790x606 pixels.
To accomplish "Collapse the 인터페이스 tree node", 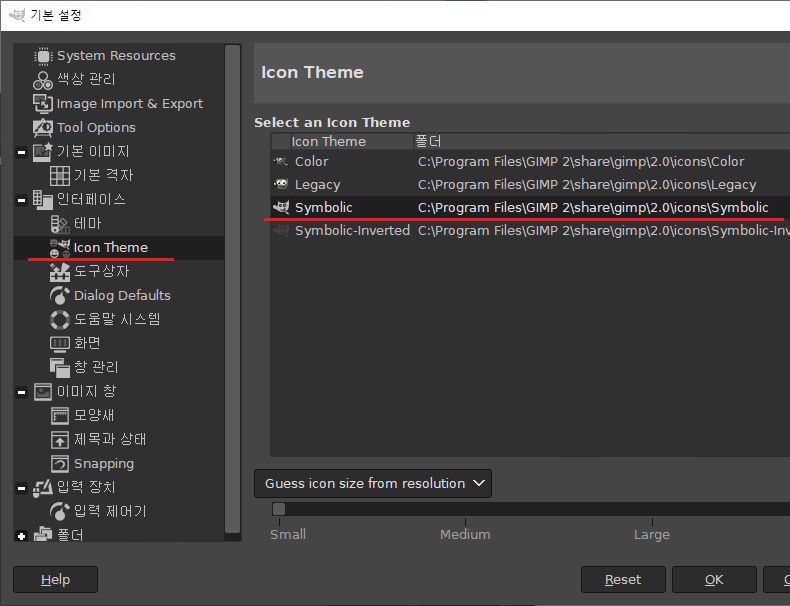I will [x=21, y=200].
